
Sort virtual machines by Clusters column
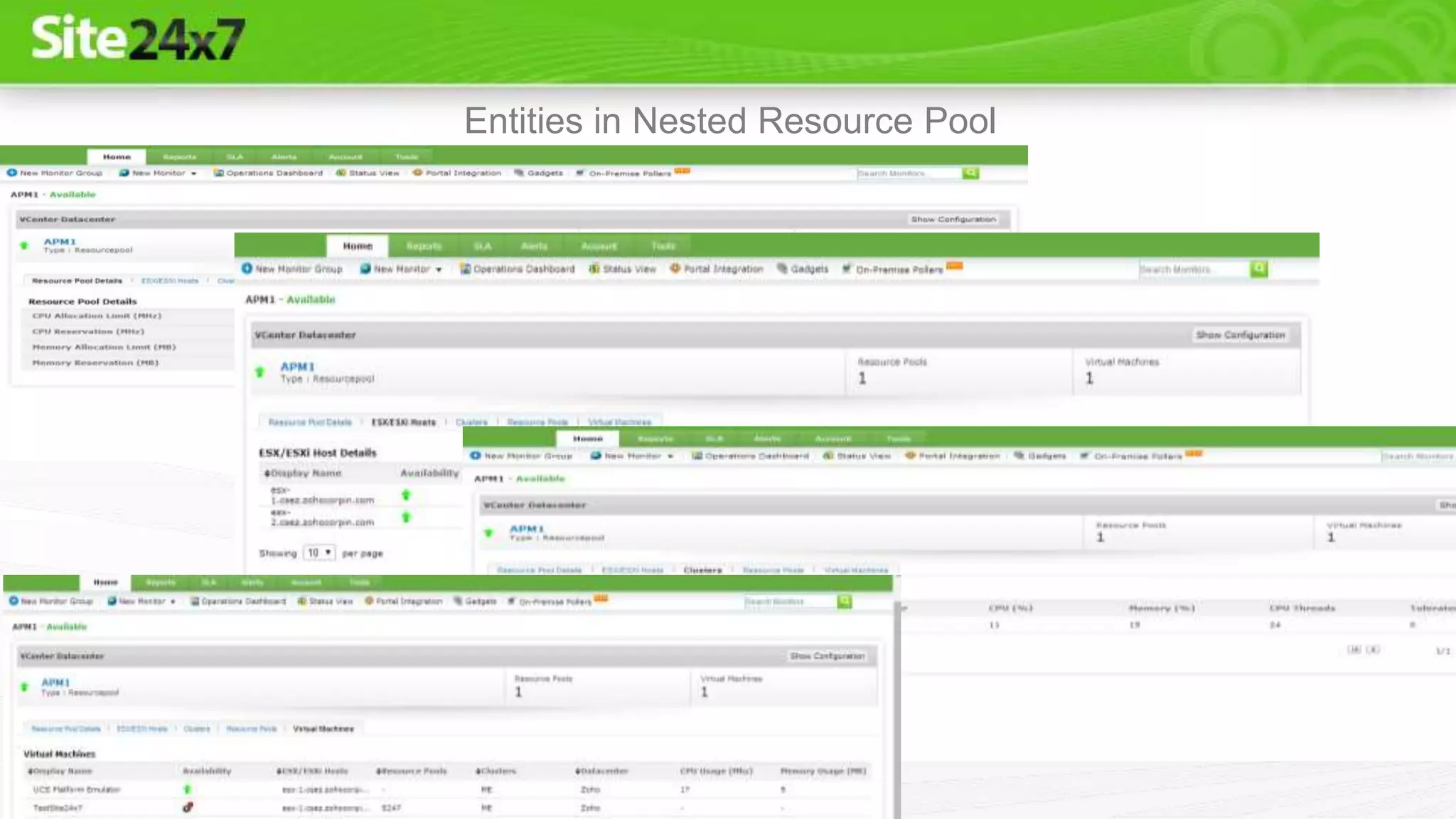(x=496, y=771)
